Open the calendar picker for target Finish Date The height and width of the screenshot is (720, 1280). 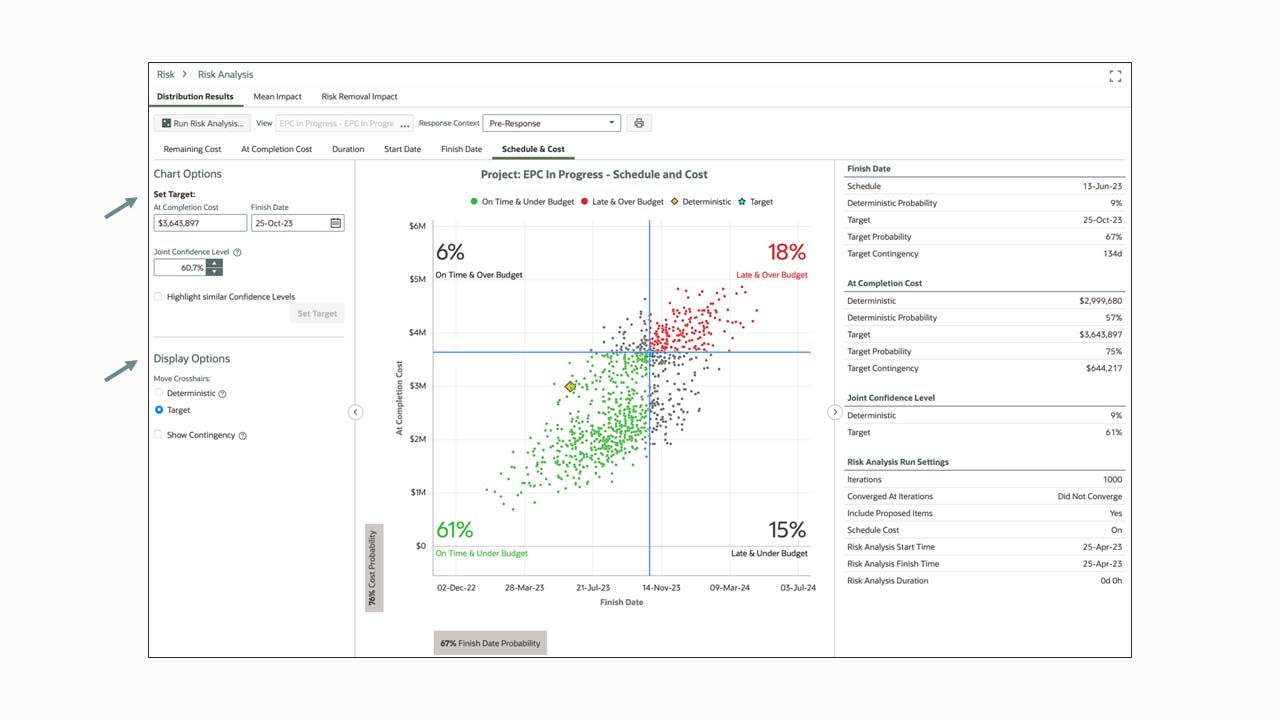pyautogui.click(x=336, y=222)
